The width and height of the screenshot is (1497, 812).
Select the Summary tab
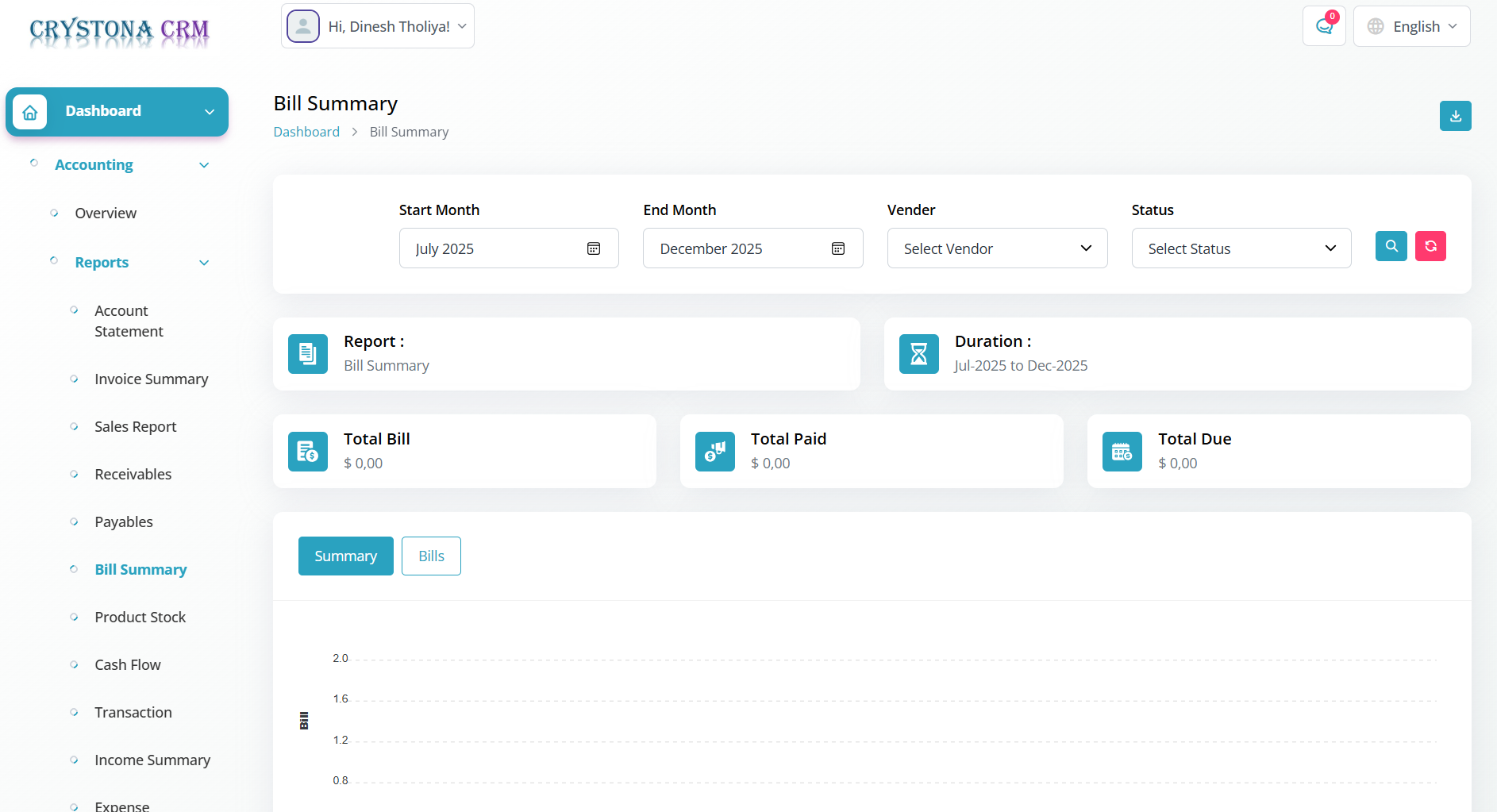point(345,556)
